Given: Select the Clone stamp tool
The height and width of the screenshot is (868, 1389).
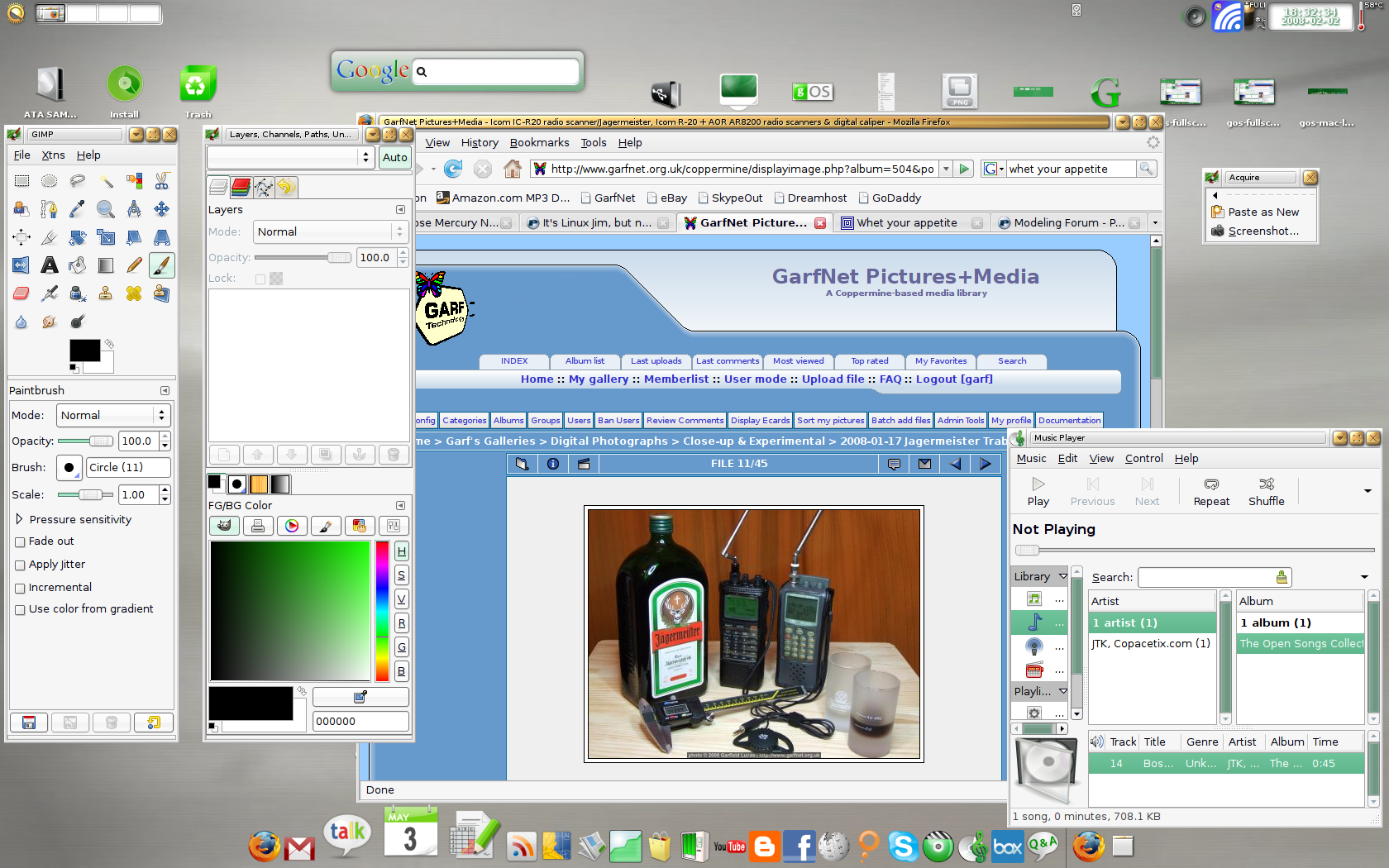Looking at the screenshot, I should click(106, 293).
